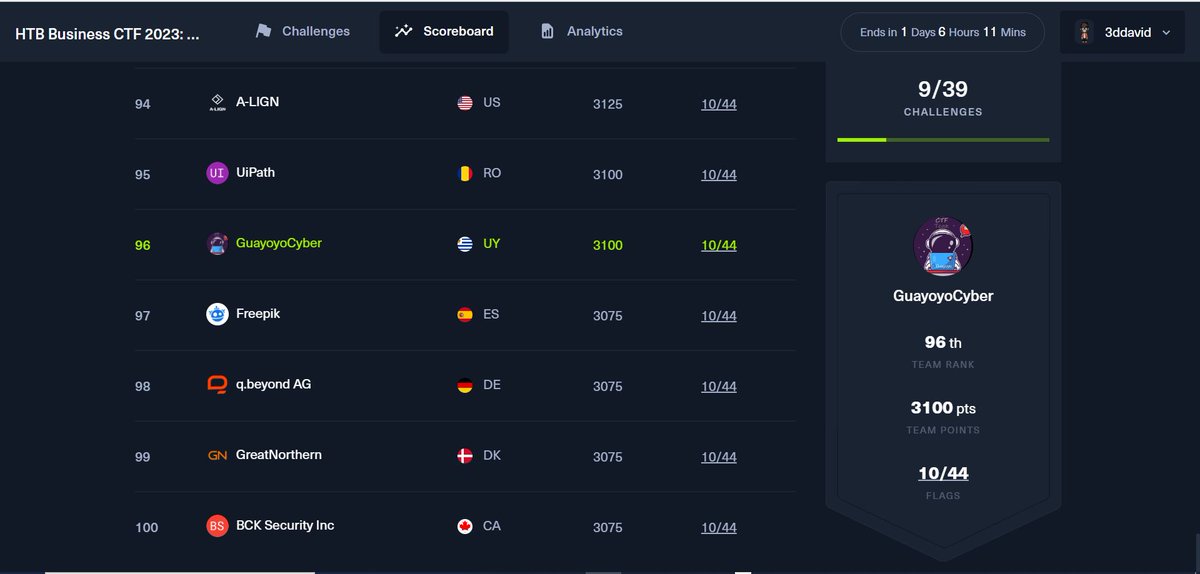This screenshot has width=1200, height=574.
Task: Click the Romania flag icon
Action: (465, 173)
